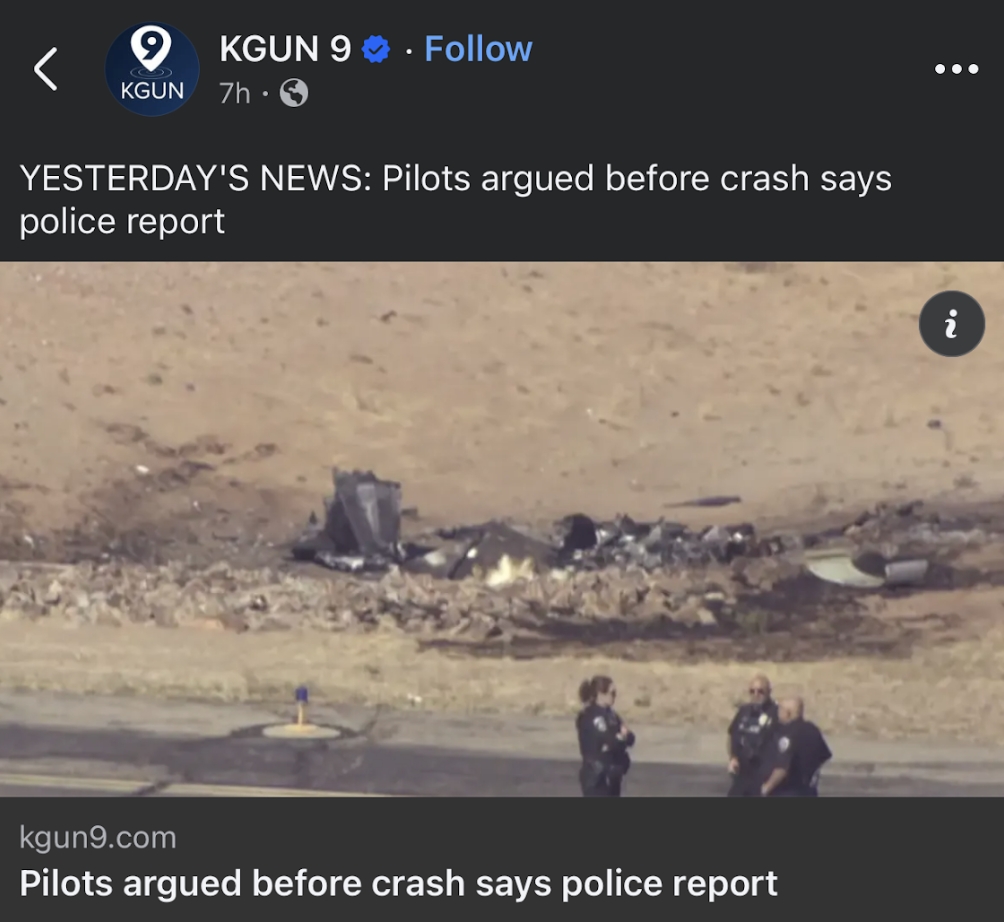Image resolution: width=1004 pixels, height=922 pixels.
Task: Click the KGUN 9 page name
Action: [285, 49]
